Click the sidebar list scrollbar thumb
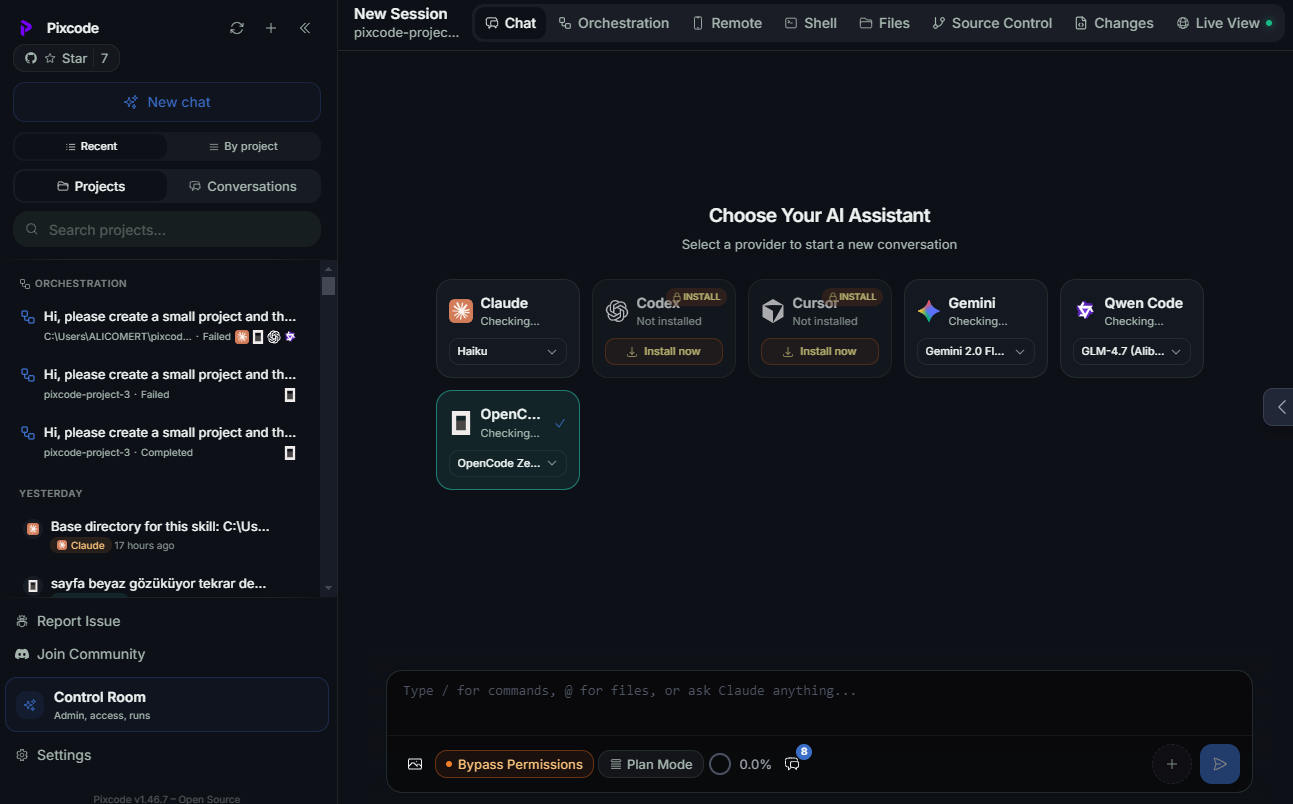The height and width of the screenshot is (804, 1293). [328, 286]
